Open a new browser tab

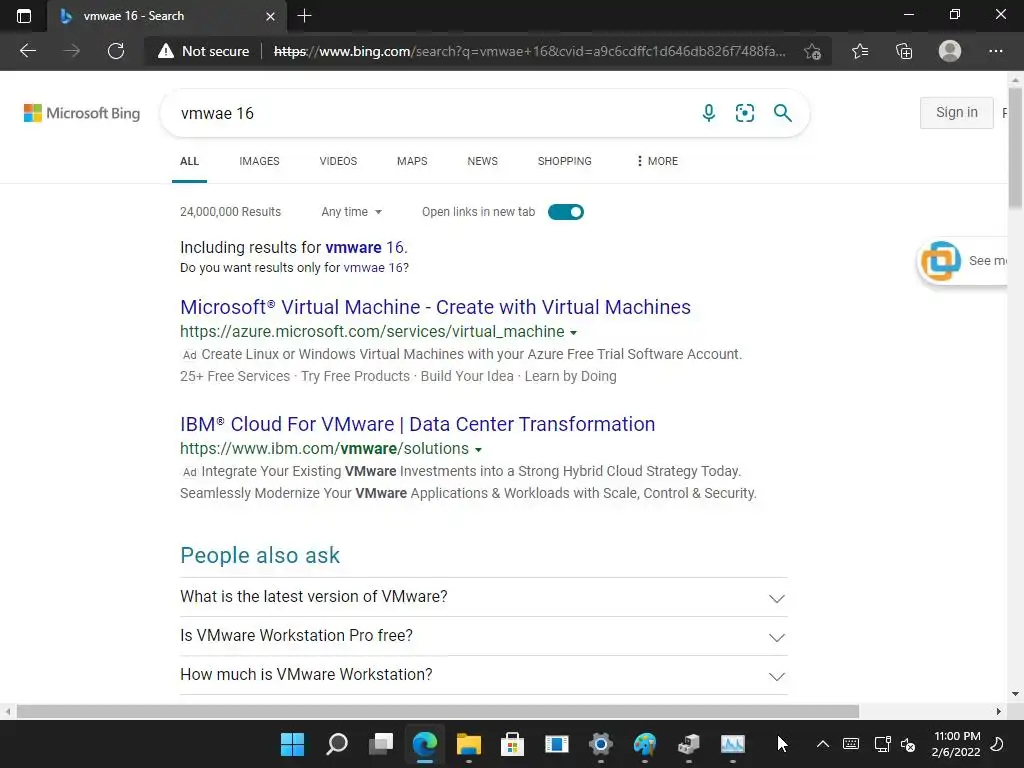(304, 16)
